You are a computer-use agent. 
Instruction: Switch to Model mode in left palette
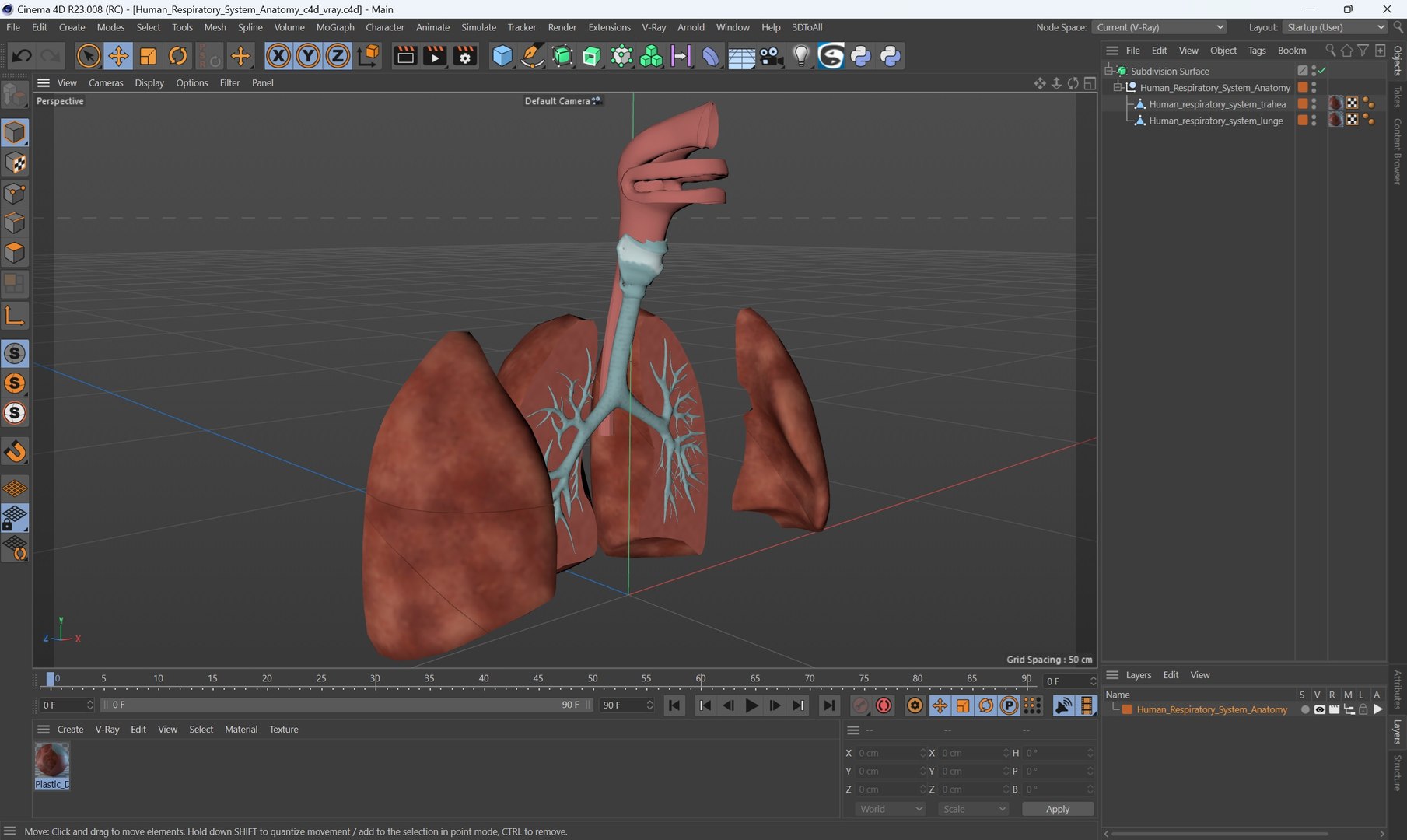pyautogui.click(x=15, y=133)
